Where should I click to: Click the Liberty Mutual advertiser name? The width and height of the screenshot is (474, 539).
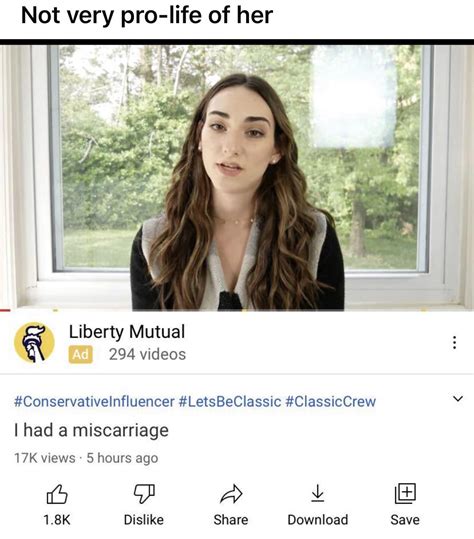tap(127, 332)
